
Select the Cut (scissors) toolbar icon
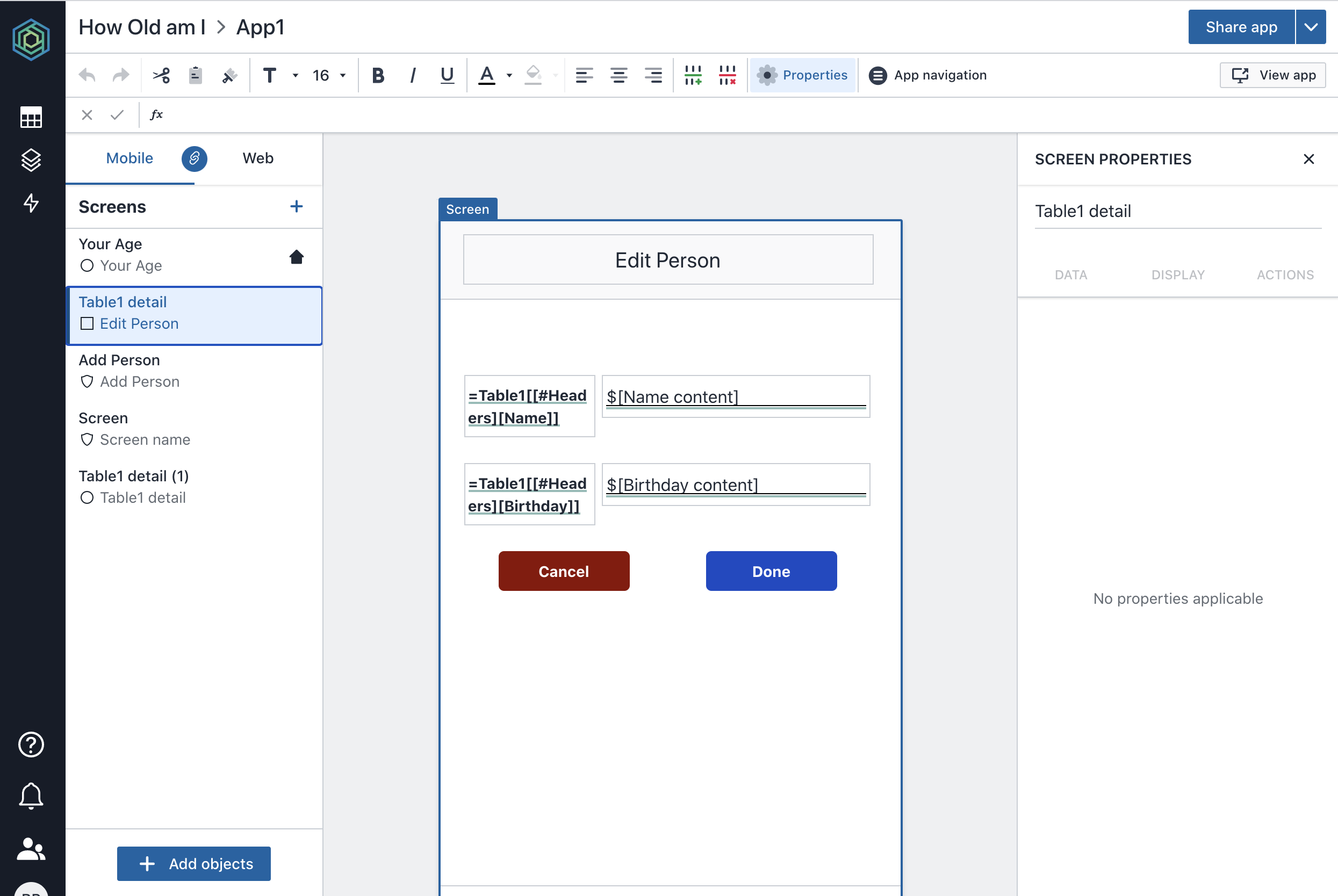click(x=161, y=75)
